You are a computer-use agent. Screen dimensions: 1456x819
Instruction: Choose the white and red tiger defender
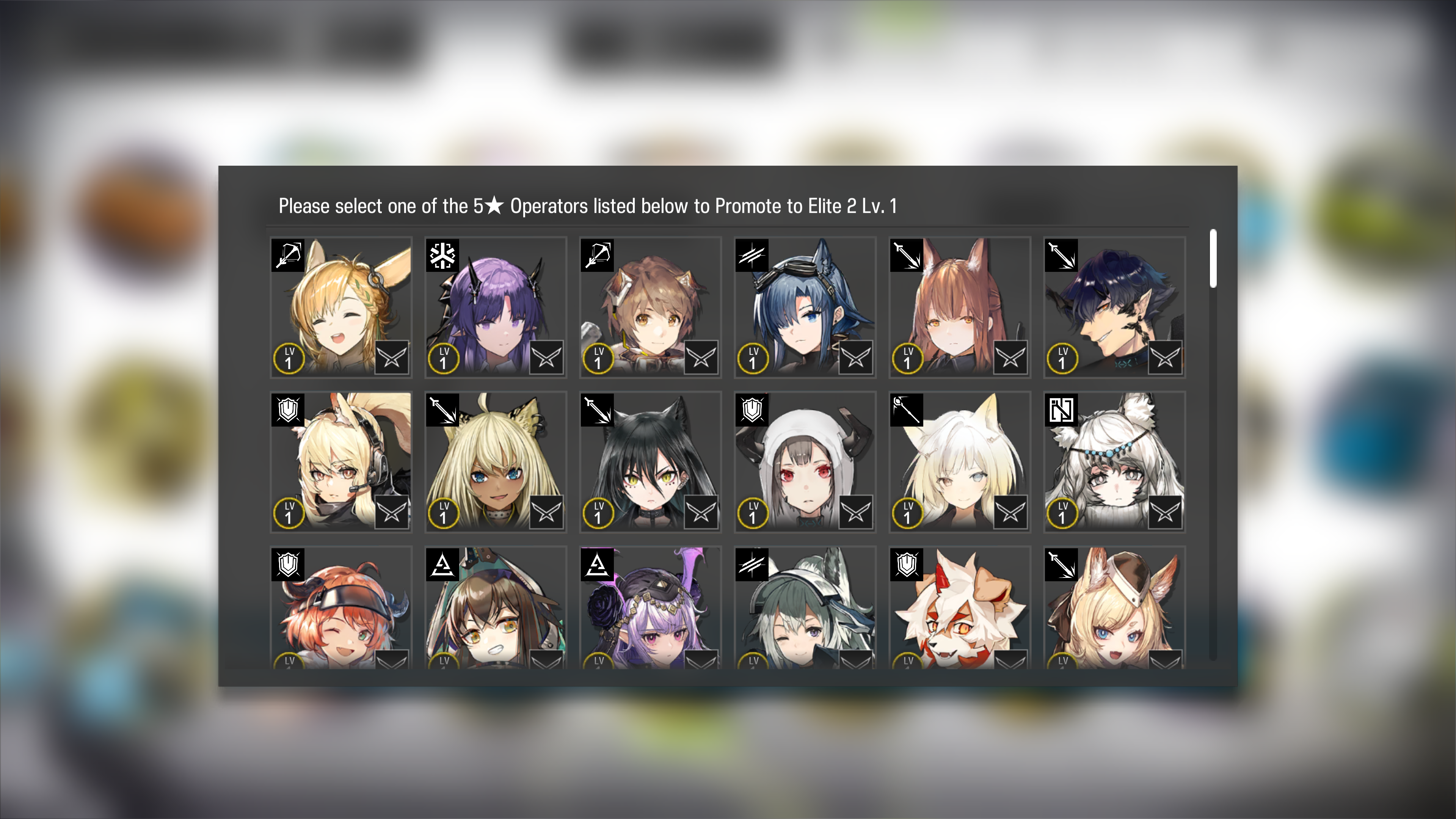(960, 608)
